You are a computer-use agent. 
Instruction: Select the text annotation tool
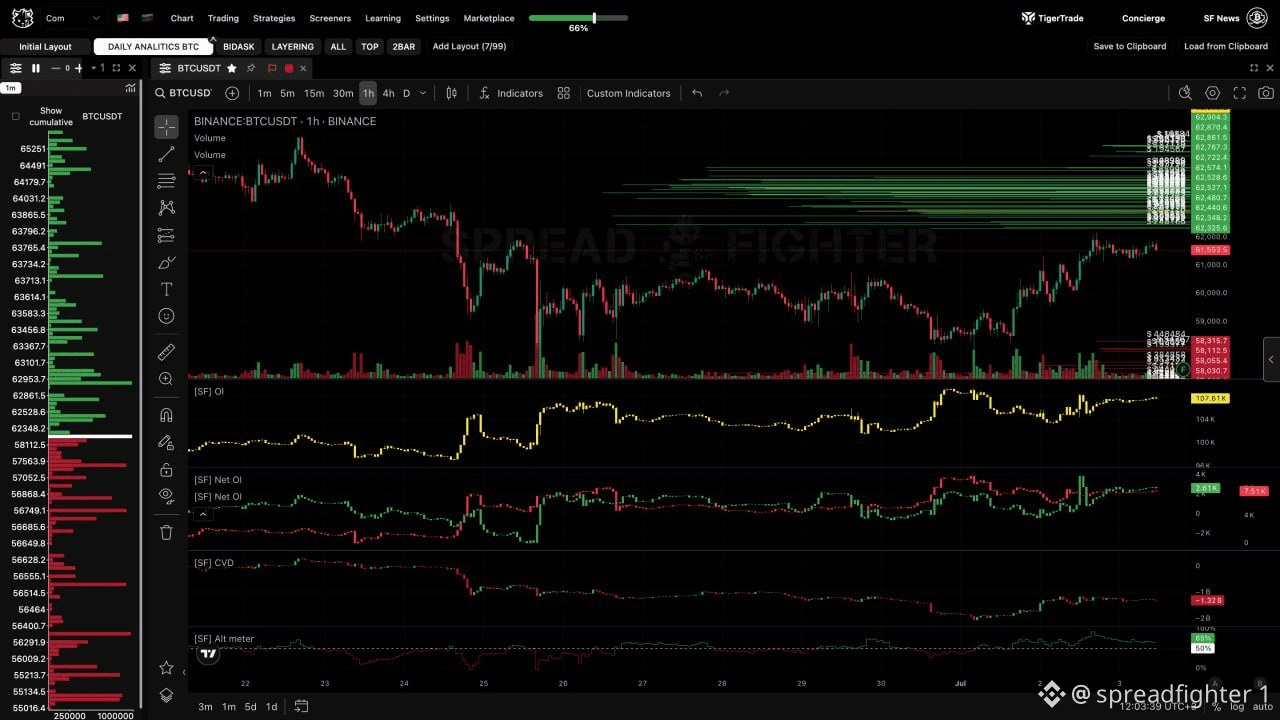coord(166,289)
